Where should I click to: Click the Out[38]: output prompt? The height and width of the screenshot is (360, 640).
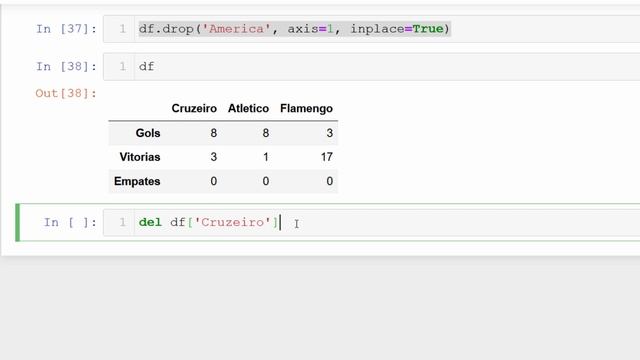tap(66, 93)
